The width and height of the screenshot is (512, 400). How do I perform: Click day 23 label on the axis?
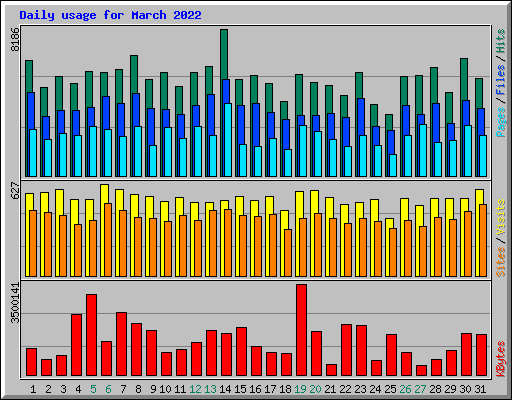click(x=360, y=389)
